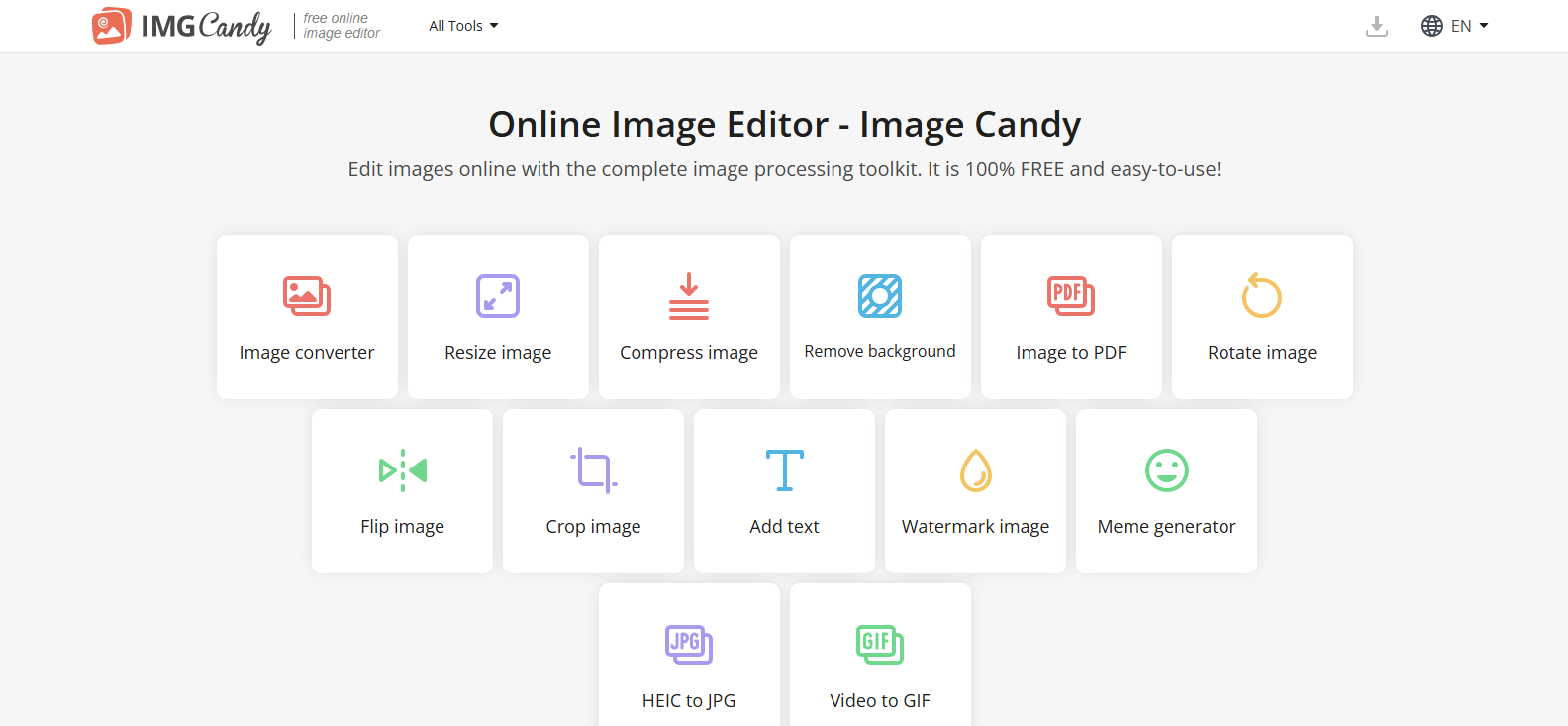Select the Image to PDF icon
This screenshot has height=726, width=1568.
tap(1071, 296)
